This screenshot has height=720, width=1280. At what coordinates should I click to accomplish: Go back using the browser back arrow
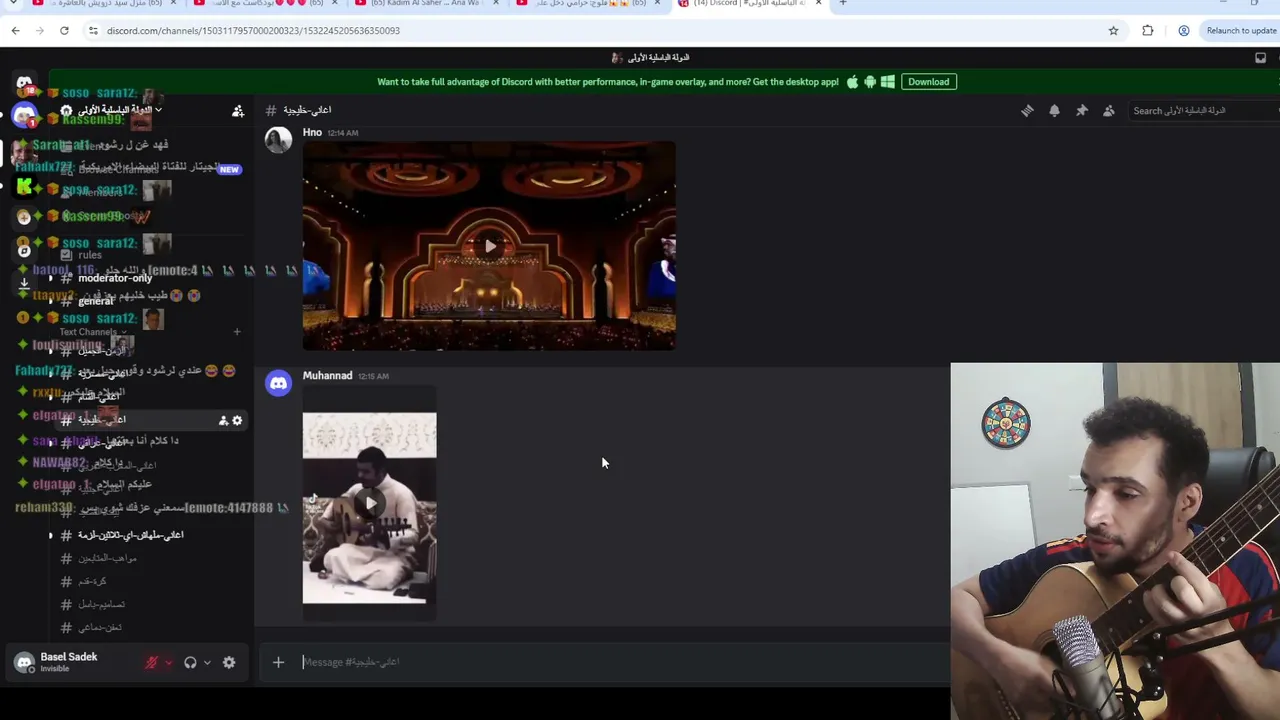click(16, 31)
